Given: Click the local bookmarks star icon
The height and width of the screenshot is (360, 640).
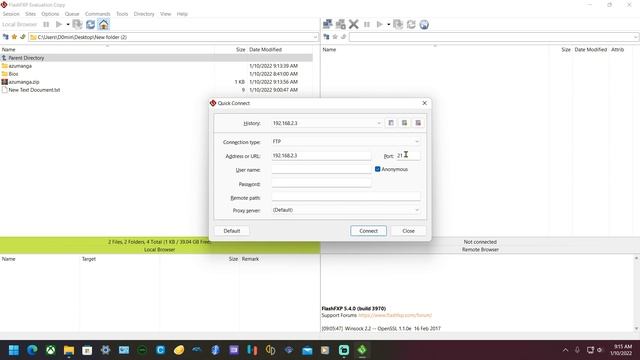Looking at the screenshot, I should coord(14,37).
